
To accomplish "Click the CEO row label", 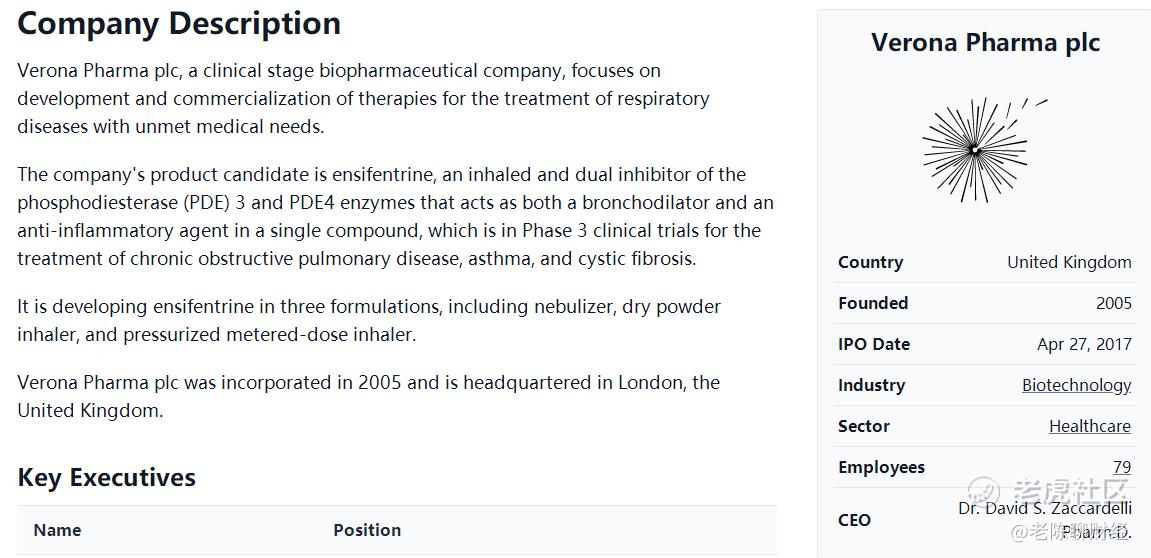I will (x=854, y=520).
